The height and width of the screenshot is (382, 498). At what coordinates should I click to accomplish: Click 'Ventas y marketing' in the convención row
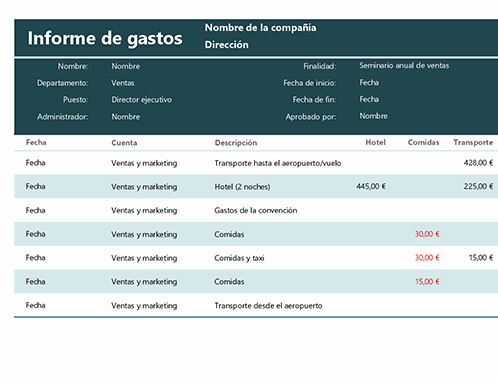(144, 210)
